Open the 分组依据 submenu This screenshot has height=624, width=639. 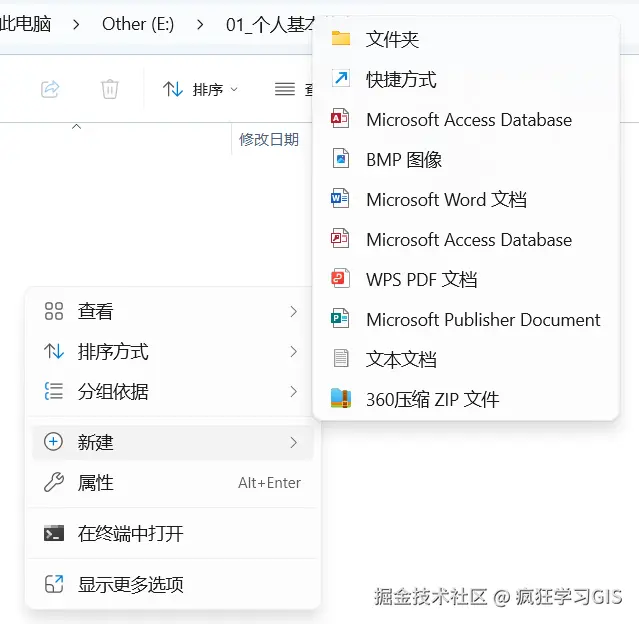tap(172, 391)
